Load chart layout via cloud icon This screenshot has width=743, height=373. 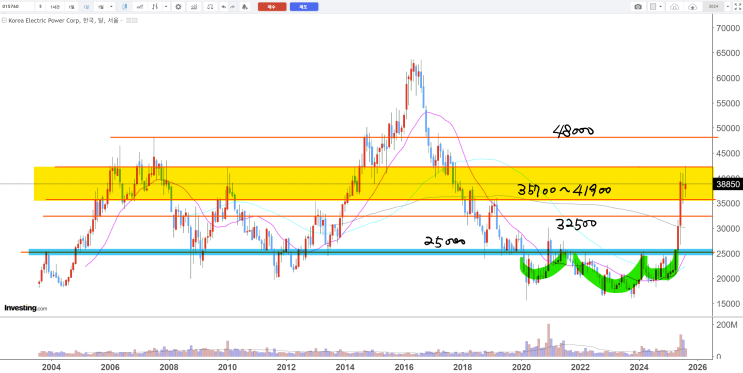click(674, 7)
